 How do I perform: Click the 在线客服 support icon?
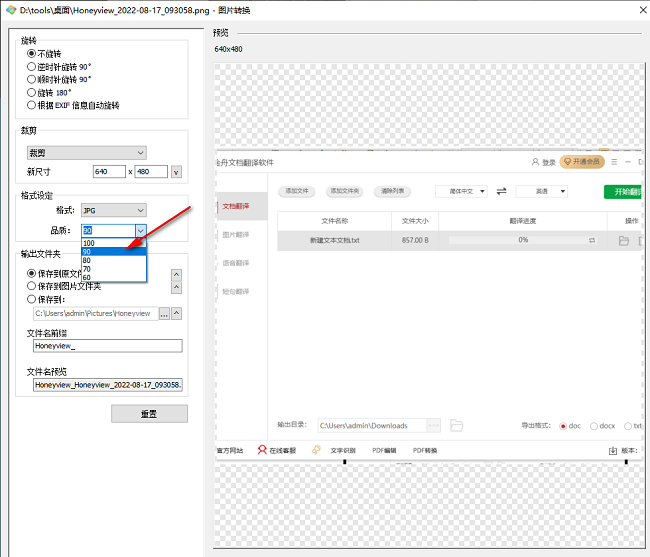click(x=276, y=450)
